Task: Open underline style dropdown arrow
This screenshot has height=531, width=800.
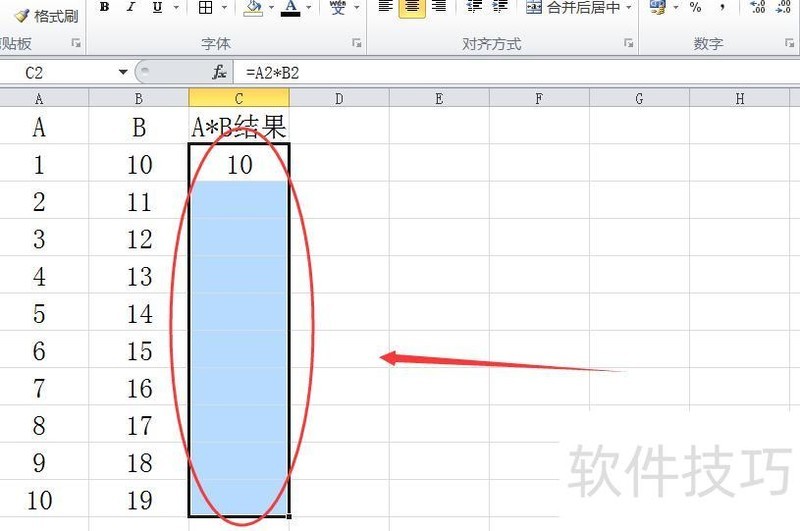Action: 177,7
